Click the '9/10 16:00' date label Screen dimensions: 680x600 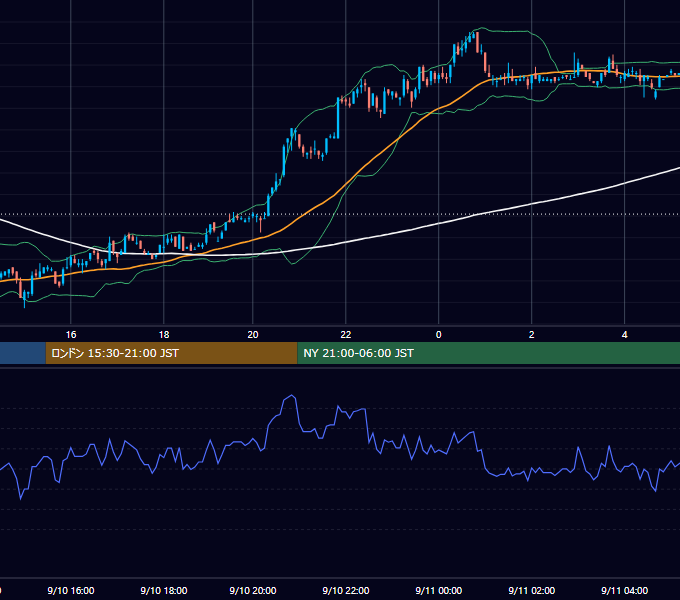pyautogui.click(x=71, y=590)
